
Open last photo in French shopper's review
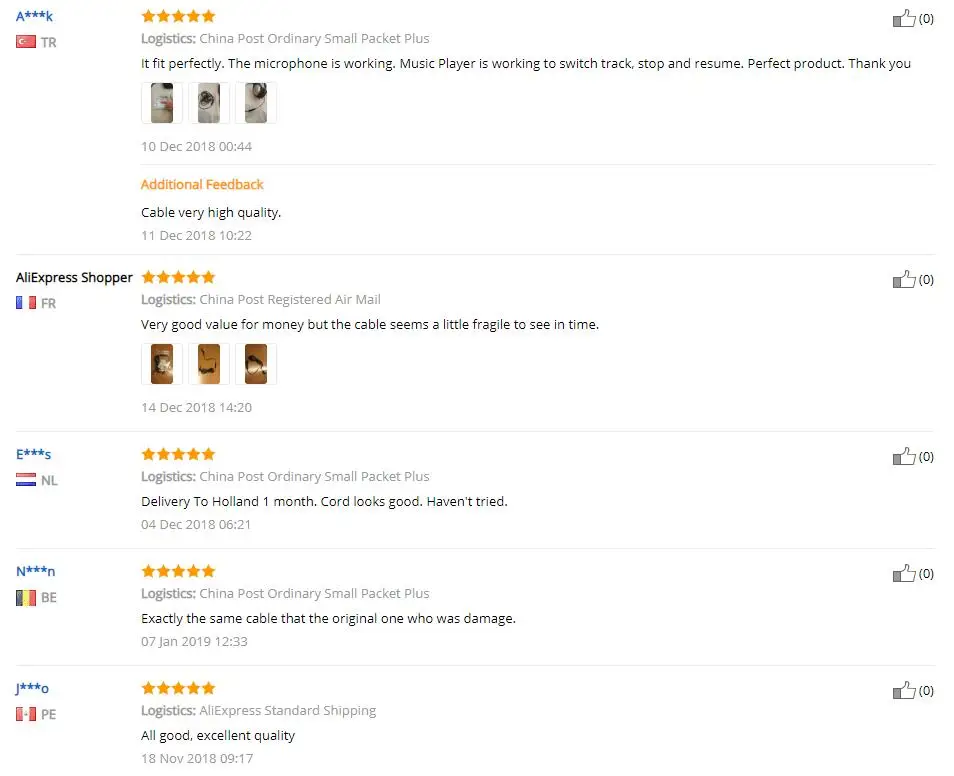click(256, 364)
